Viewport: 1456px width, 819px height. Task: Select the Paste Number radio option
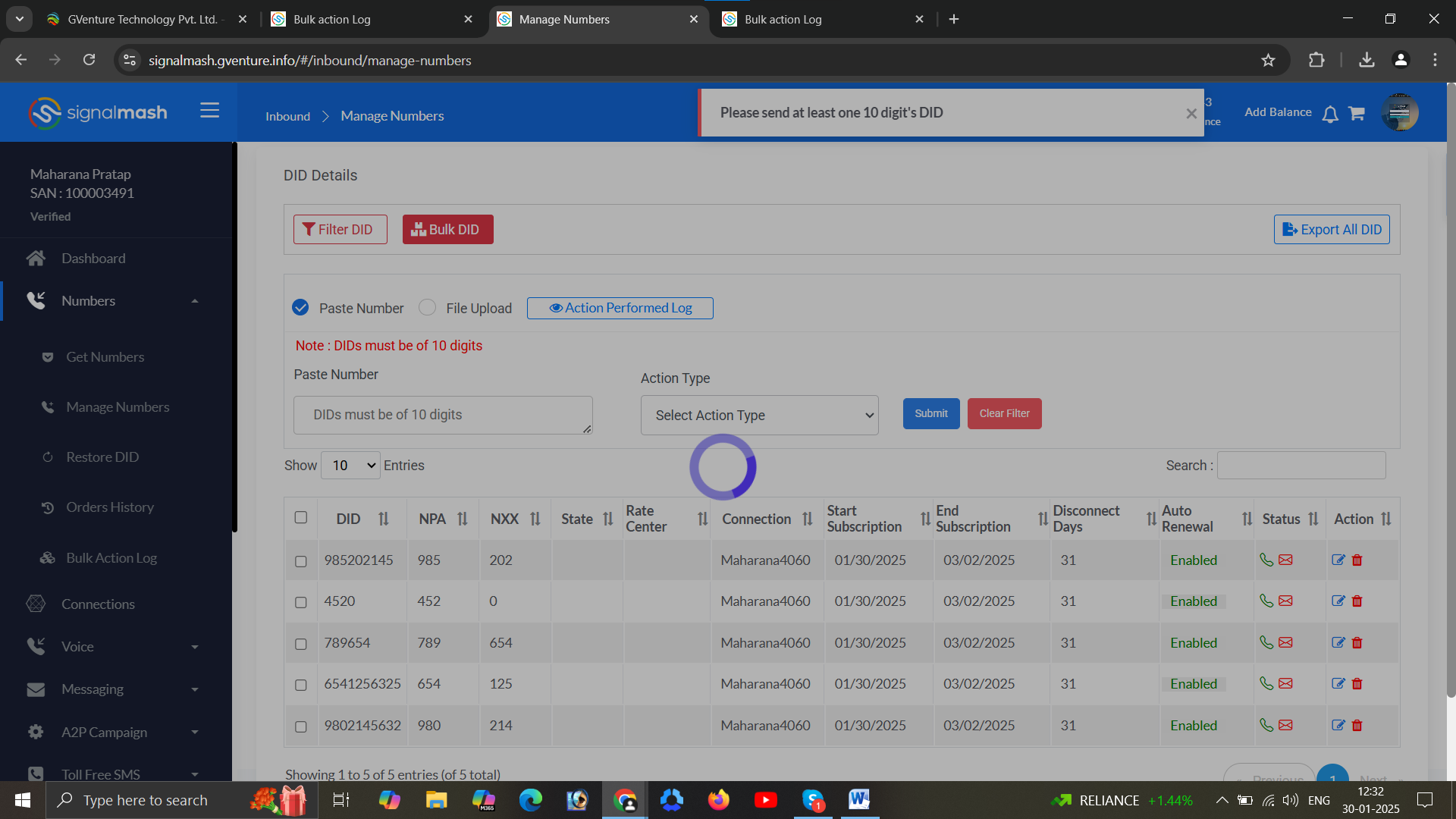tap(300, 307)
